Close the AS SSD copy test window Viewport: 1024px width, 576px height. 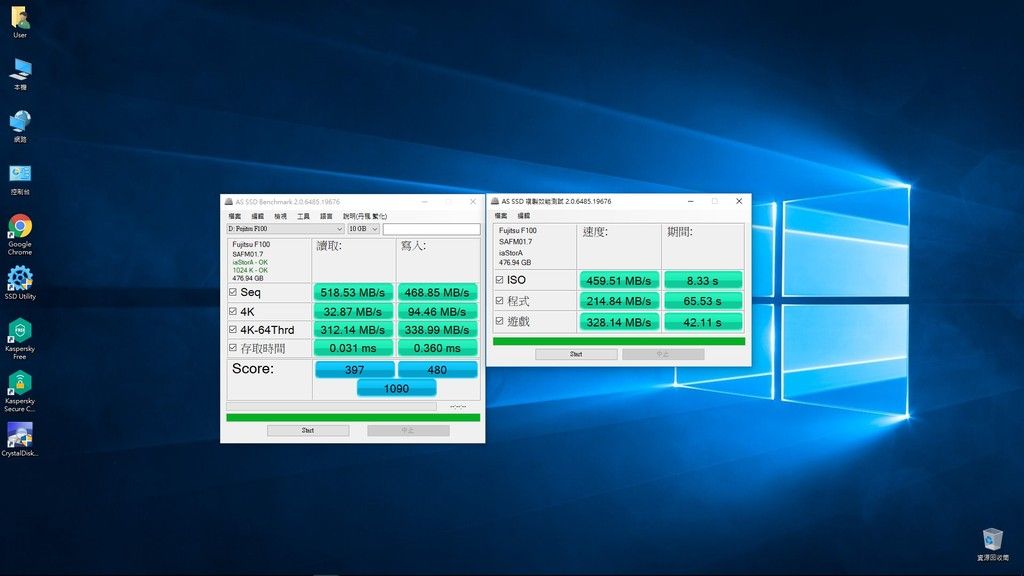[739, 201]
